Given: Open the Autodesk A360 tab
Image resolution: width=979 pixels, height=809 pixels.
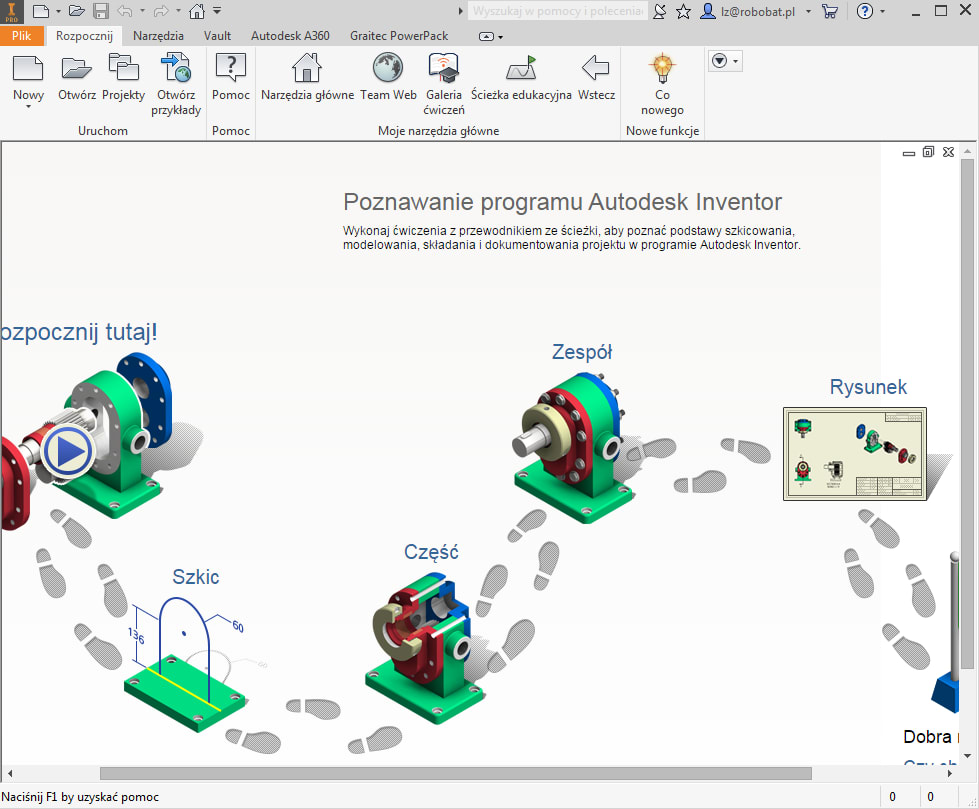Looking at the screenshot, I should (290, 36).
